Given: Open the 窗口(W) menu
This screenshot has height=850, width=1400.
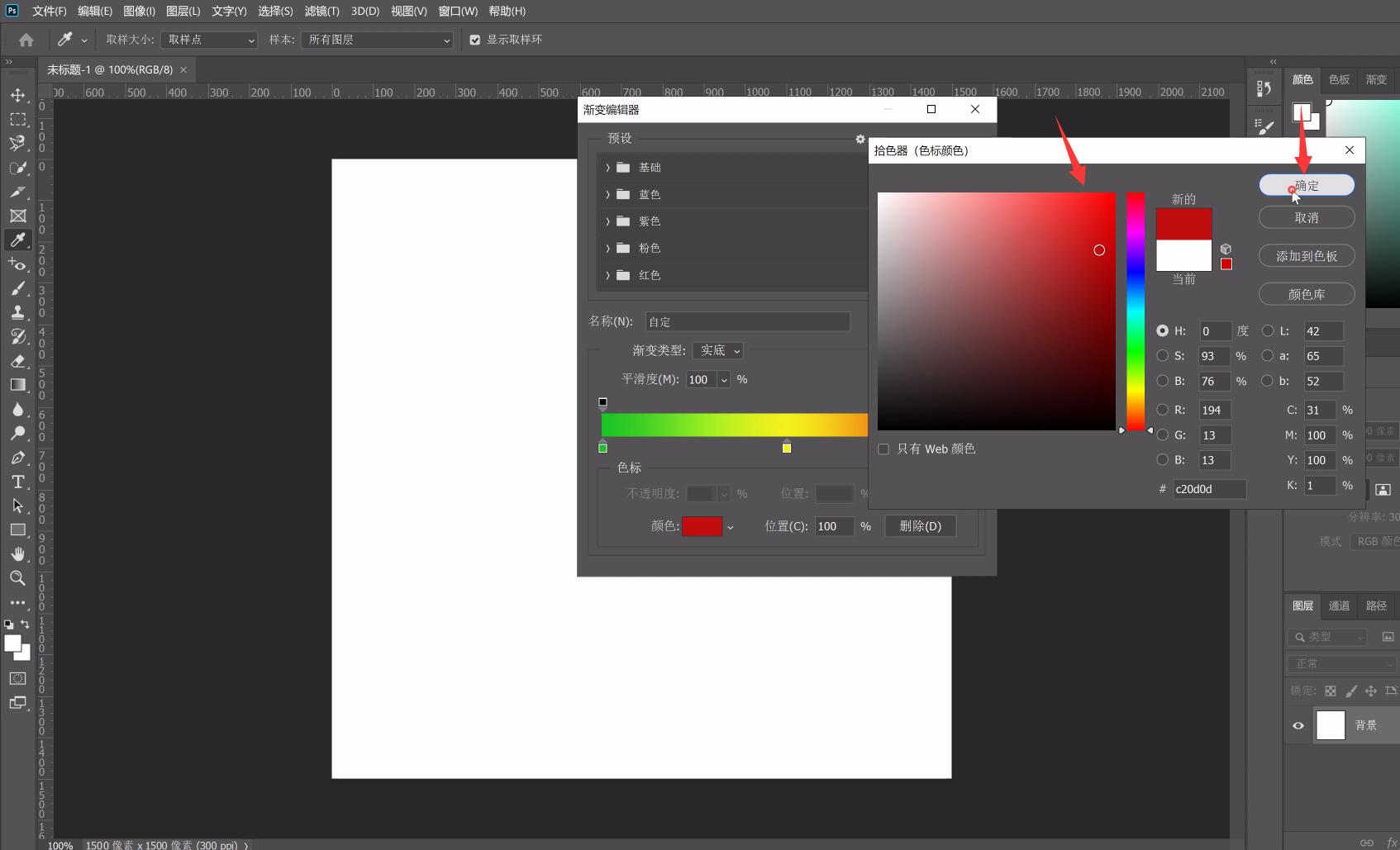Looking at the screenshot, I should click(x=458, y=11).
